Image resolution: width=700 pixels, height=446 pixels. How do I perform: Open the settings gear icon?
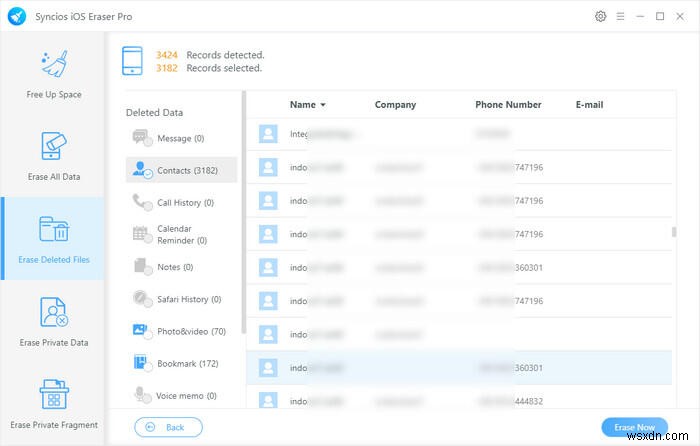(600, 17)
